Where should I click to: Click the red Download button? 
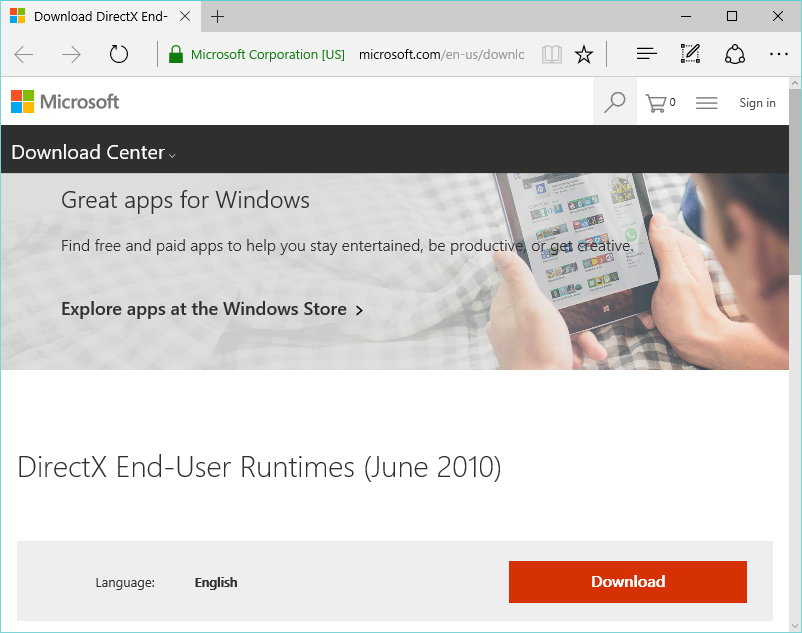(x=627, y=582)
